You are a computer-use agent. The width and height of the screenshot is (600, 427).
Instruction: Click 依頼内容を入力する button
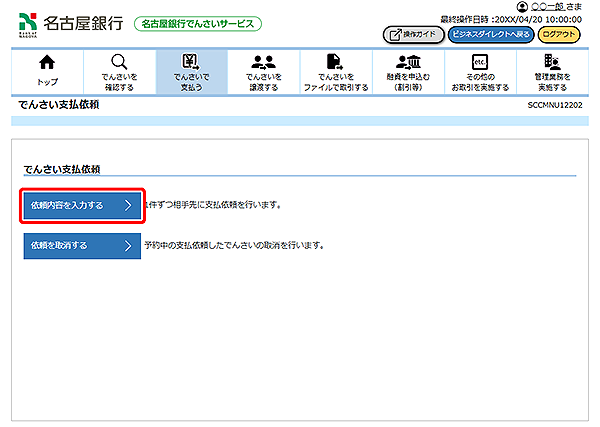79,205
